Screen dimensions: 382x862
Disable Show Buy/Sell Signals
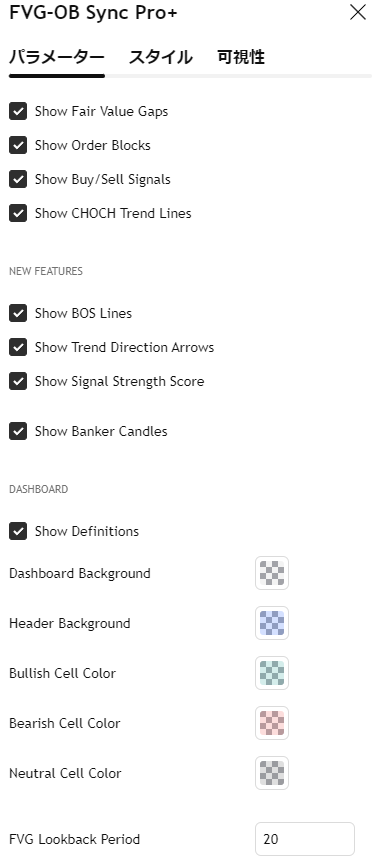(x=18, y=180)
